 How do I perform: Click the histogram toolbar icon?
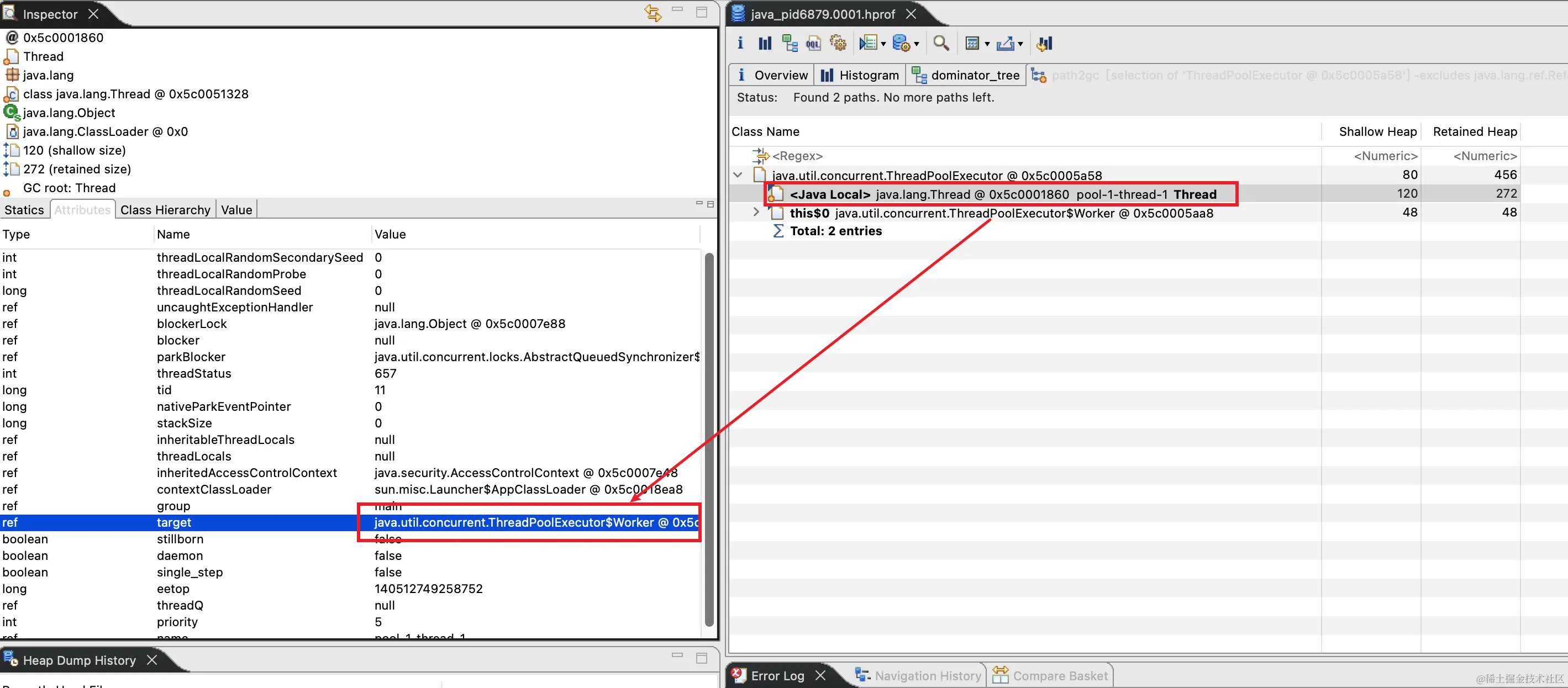click(x=765, y=43)
